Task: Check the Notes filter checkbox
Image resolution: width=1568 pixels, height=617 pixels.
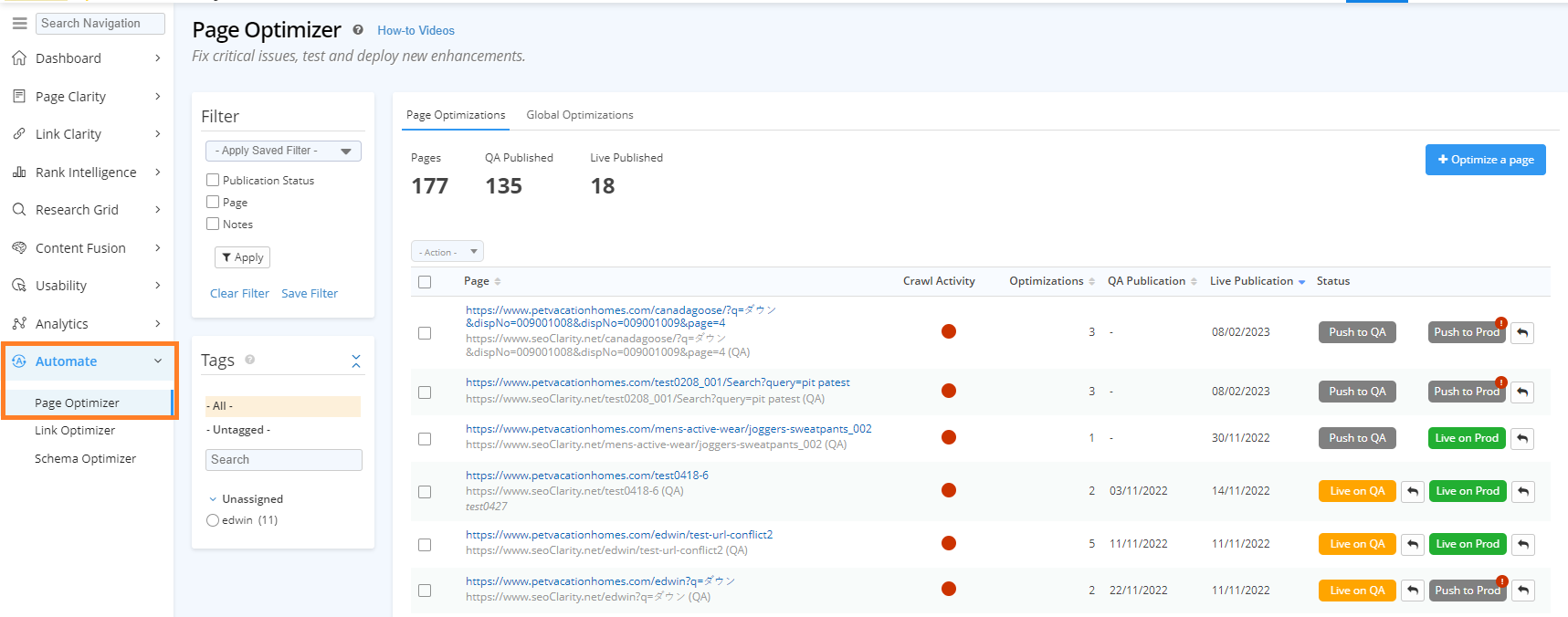Action: (x=213, y=225)
